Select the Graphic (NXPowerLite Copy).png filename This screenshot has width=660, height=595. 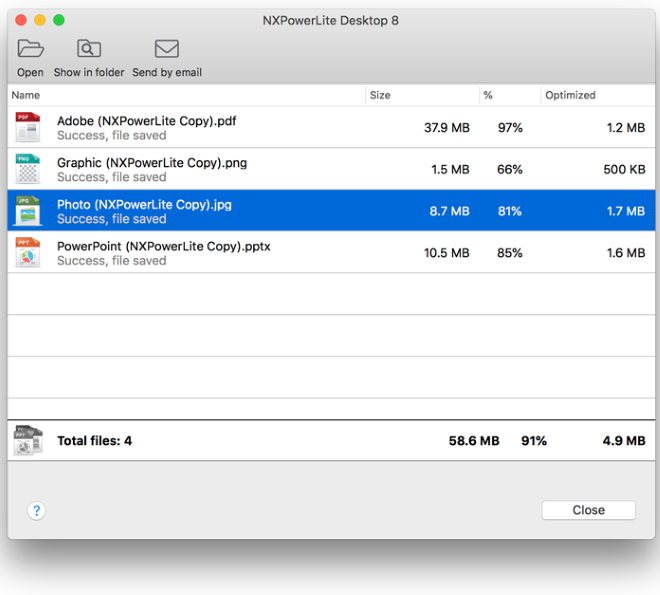(x=152, y=162)
